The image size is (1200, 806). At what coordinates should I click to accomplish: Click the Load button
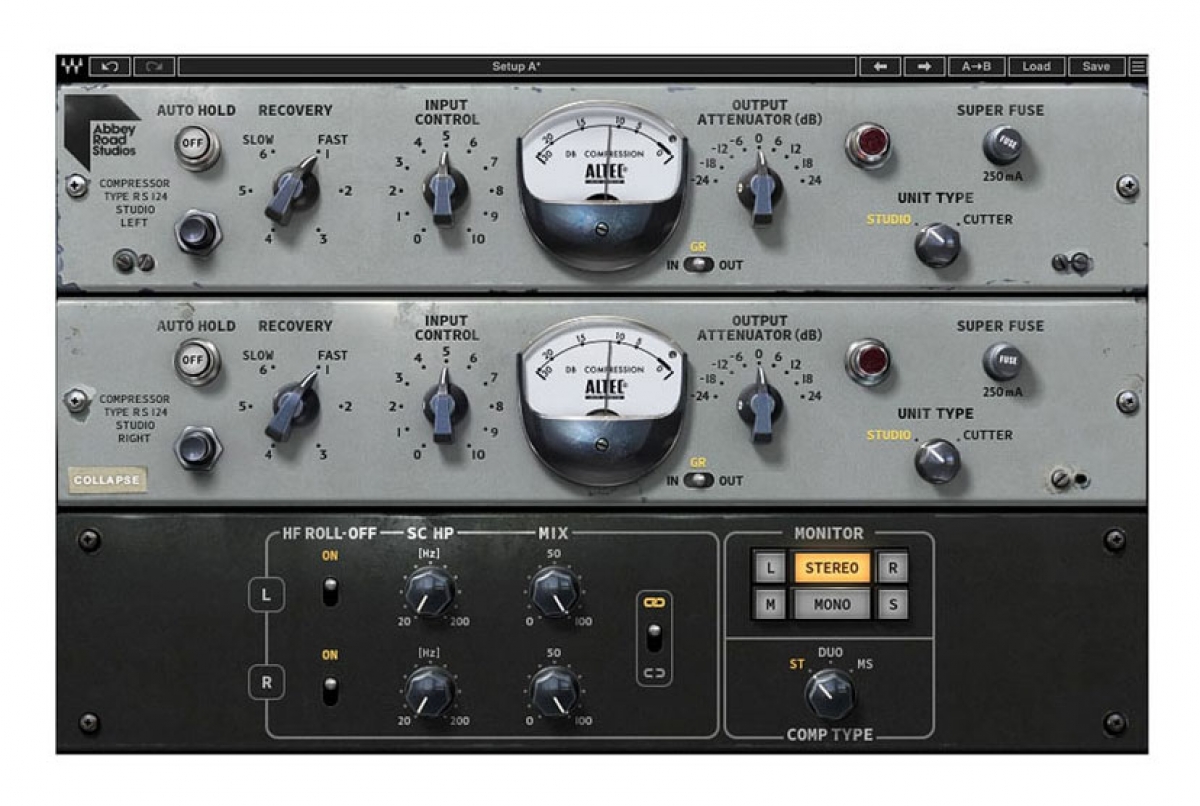click(1037, 67)
